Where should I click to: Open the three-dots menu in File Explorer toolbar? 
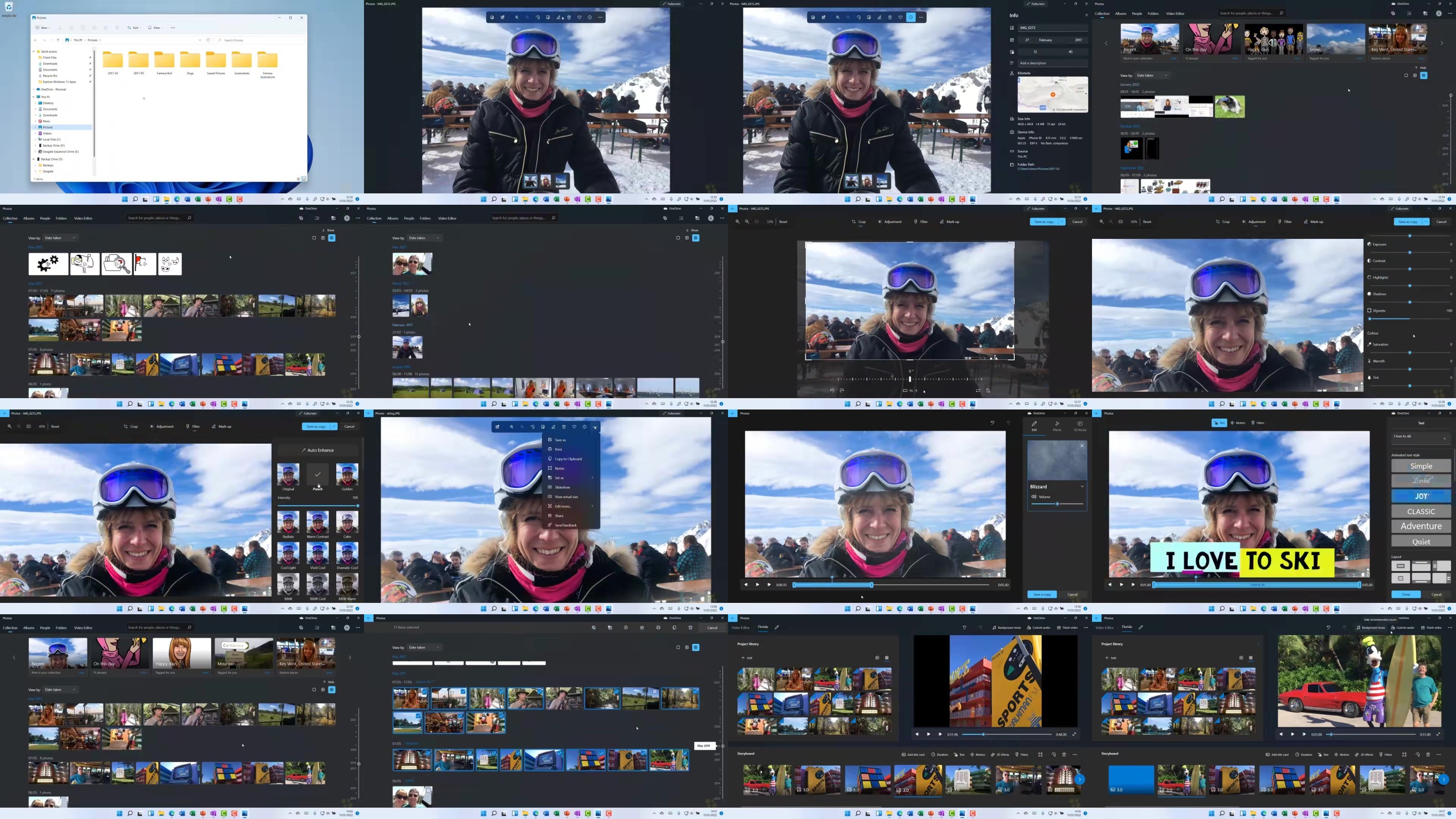coord(172,28)
